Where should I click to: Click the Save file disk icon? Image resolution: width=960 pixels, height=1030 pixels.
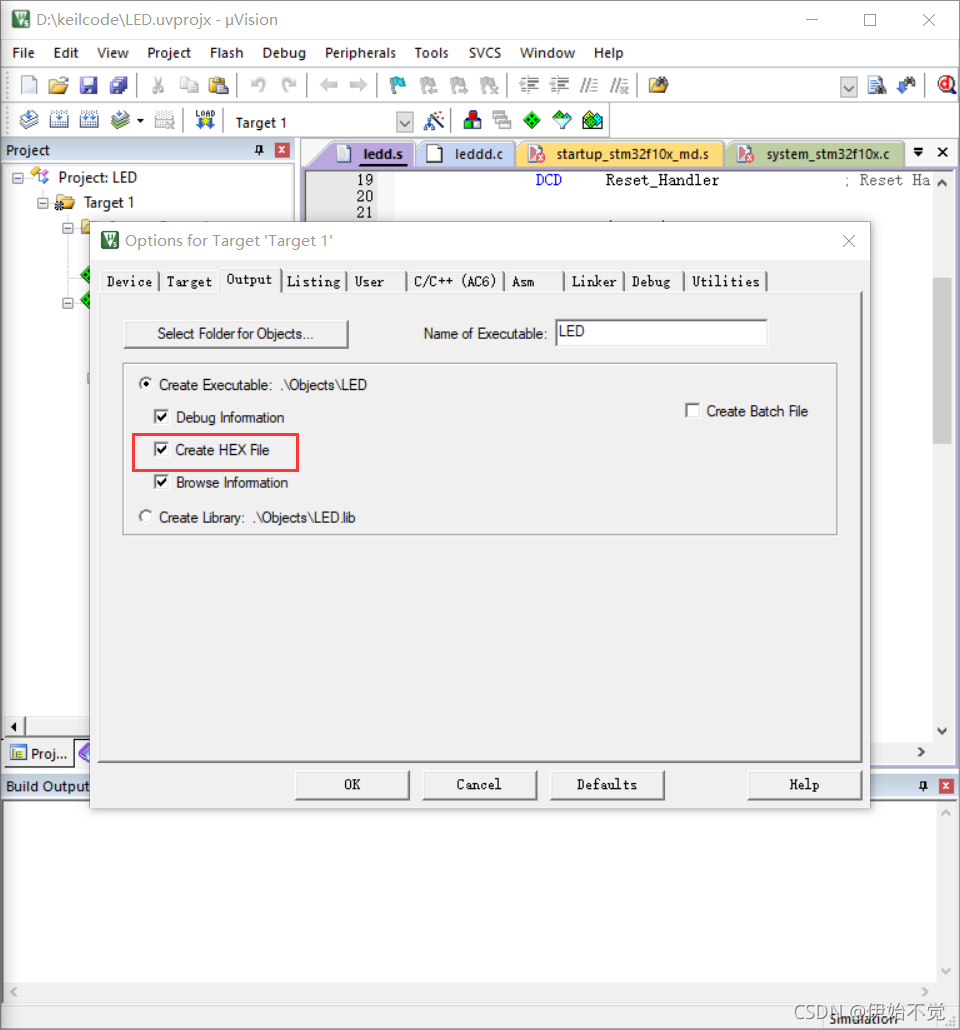click(x=88, y=85)
